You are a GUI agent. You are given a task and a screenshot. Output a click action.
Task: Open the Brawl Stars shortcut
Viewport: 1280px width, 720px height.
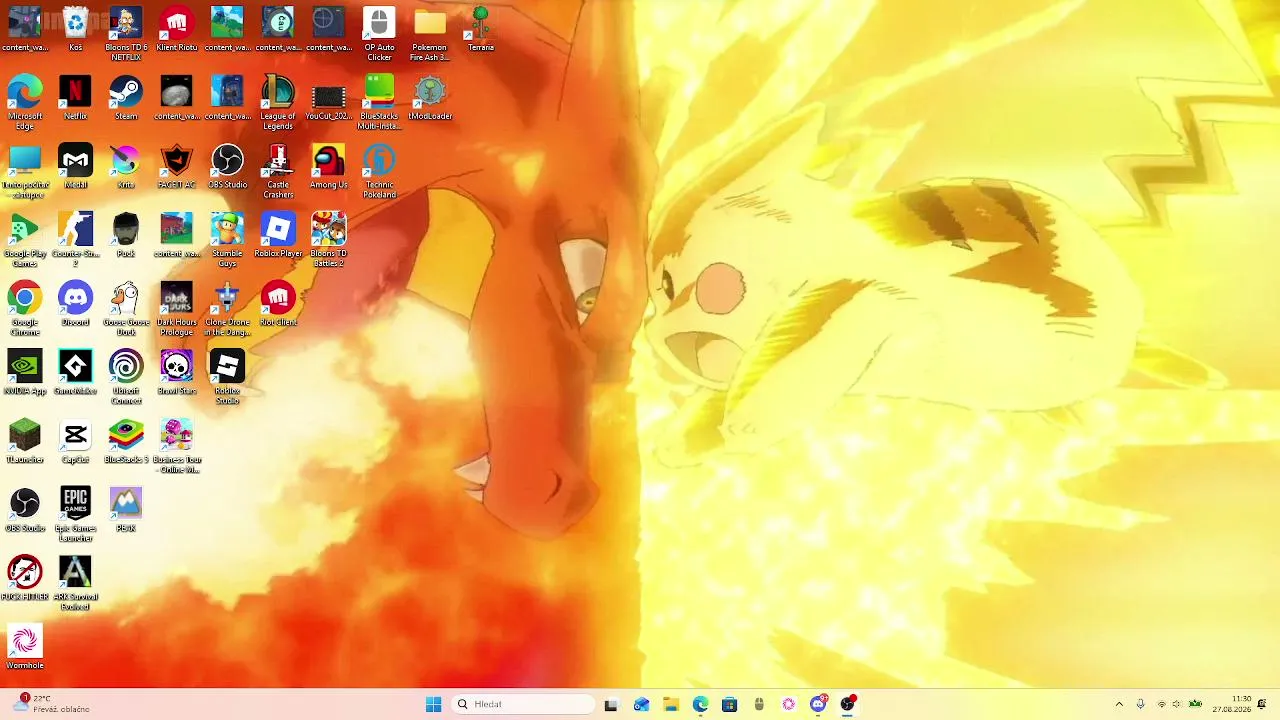[177, 373]
